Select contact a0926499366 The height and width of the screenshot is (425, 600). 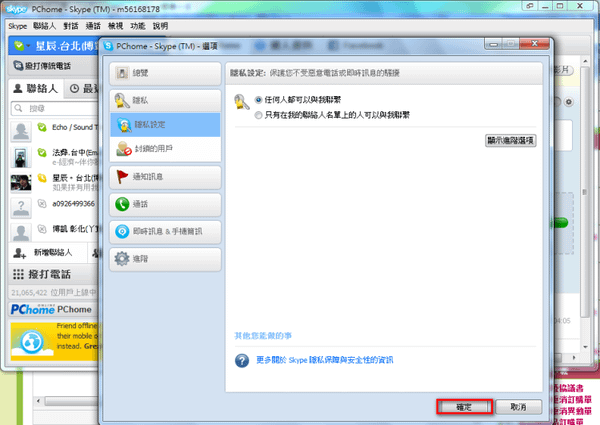tap(54, 208)
